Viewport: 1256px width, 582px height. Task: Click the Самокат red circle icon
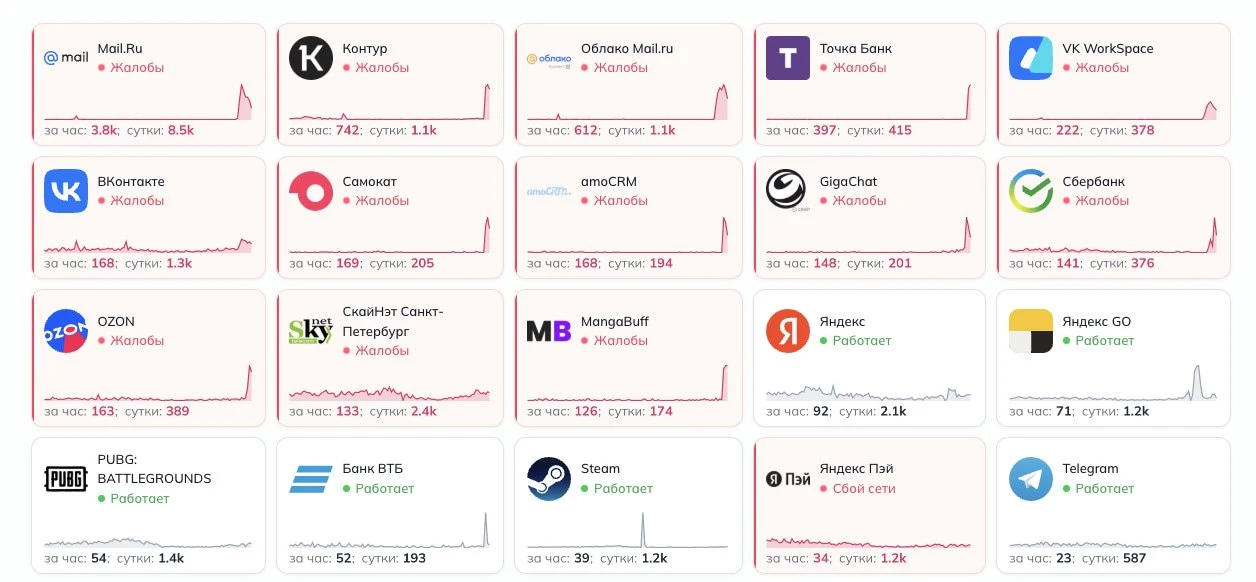[311, 191]
